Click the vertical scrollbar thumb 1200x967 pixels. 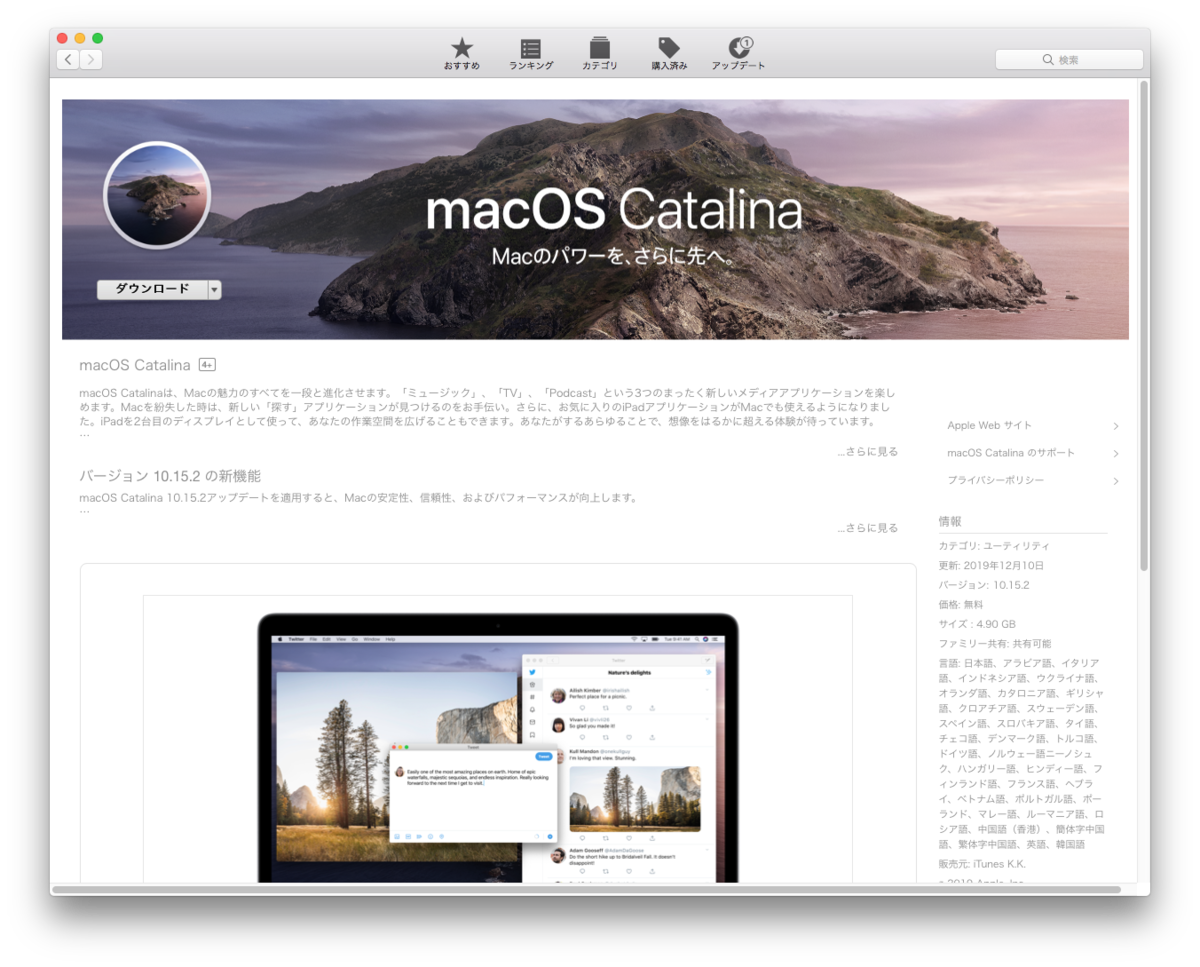click(x=1143, y=325)
